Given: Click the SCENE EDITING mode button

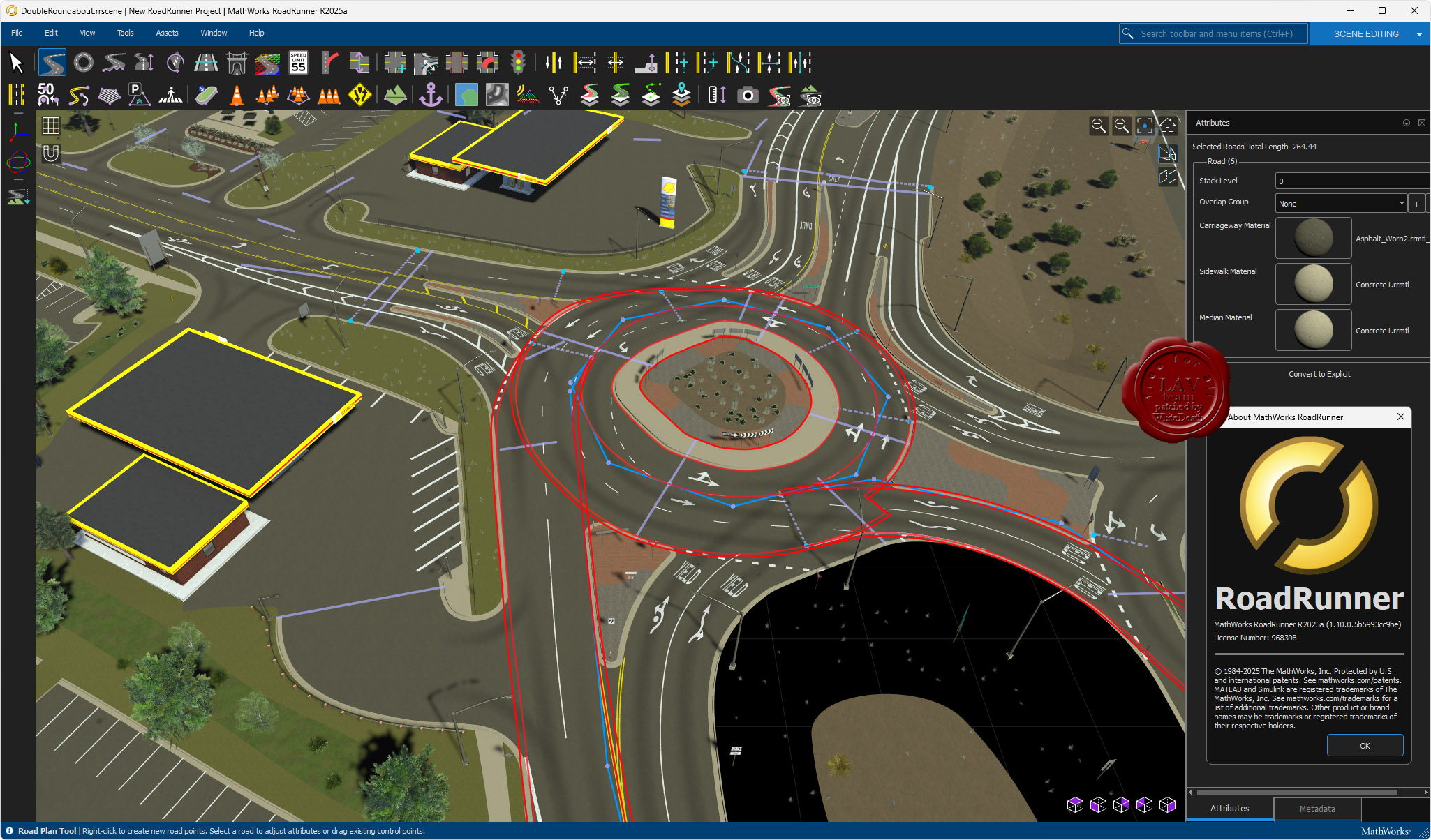Looking at the screenshot, I should click(x=1366, y=34).
